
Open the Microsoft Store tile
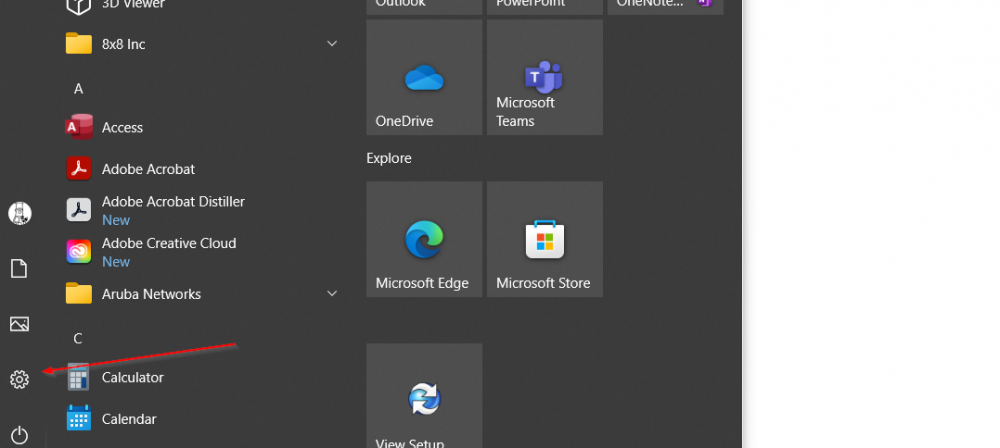(545, 239)
